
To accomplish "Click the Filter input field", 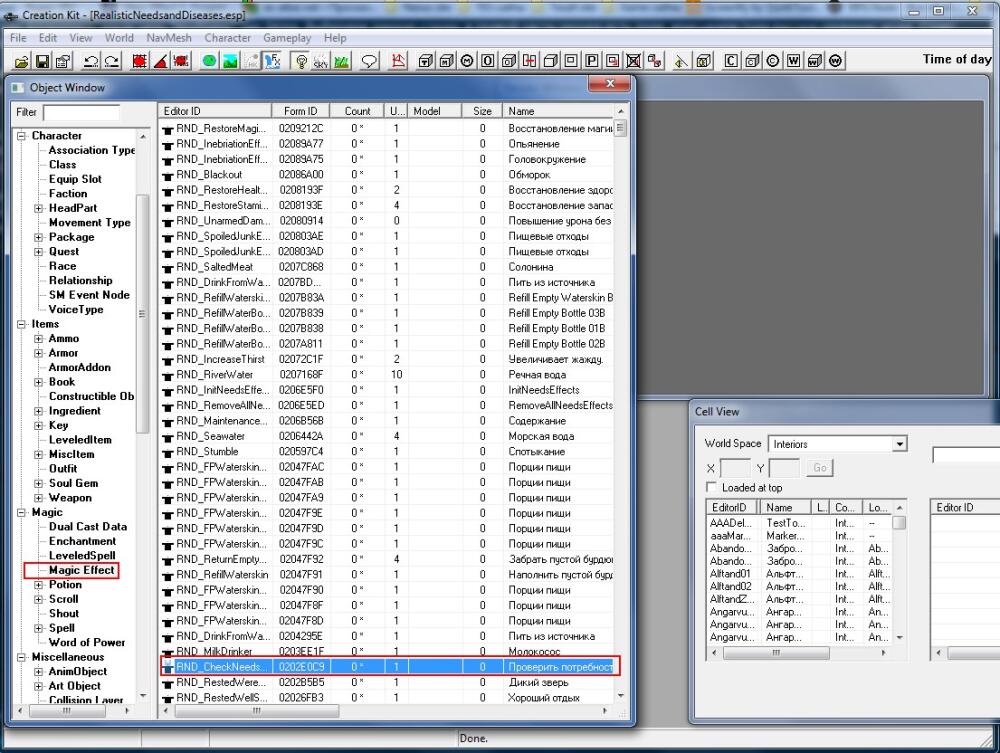I will pyautogui.click(x=81, y=113).
